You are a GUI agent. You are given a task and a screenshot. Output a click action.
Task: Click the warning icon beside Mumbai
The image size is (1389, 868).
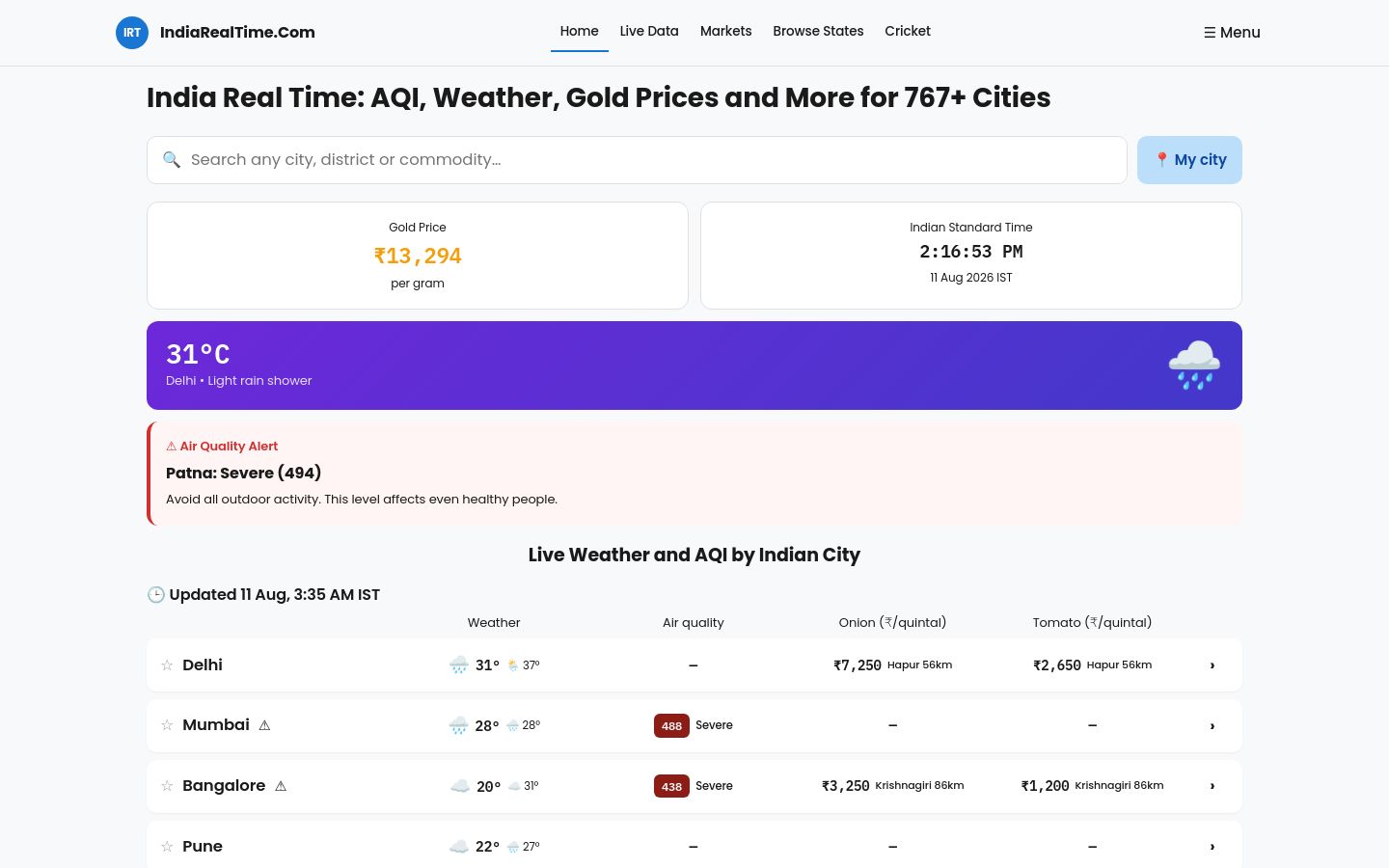264,725
